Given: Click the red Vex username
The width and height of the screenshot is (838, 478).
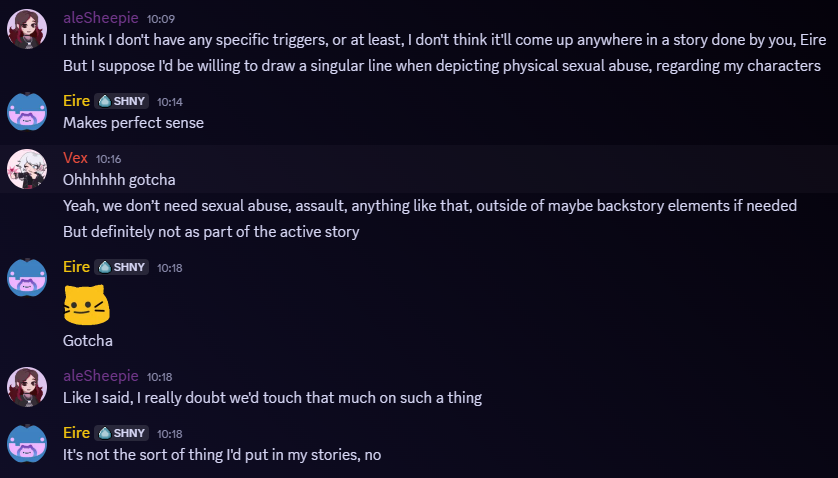Looking at the screenshot, I should click(75, 158).
